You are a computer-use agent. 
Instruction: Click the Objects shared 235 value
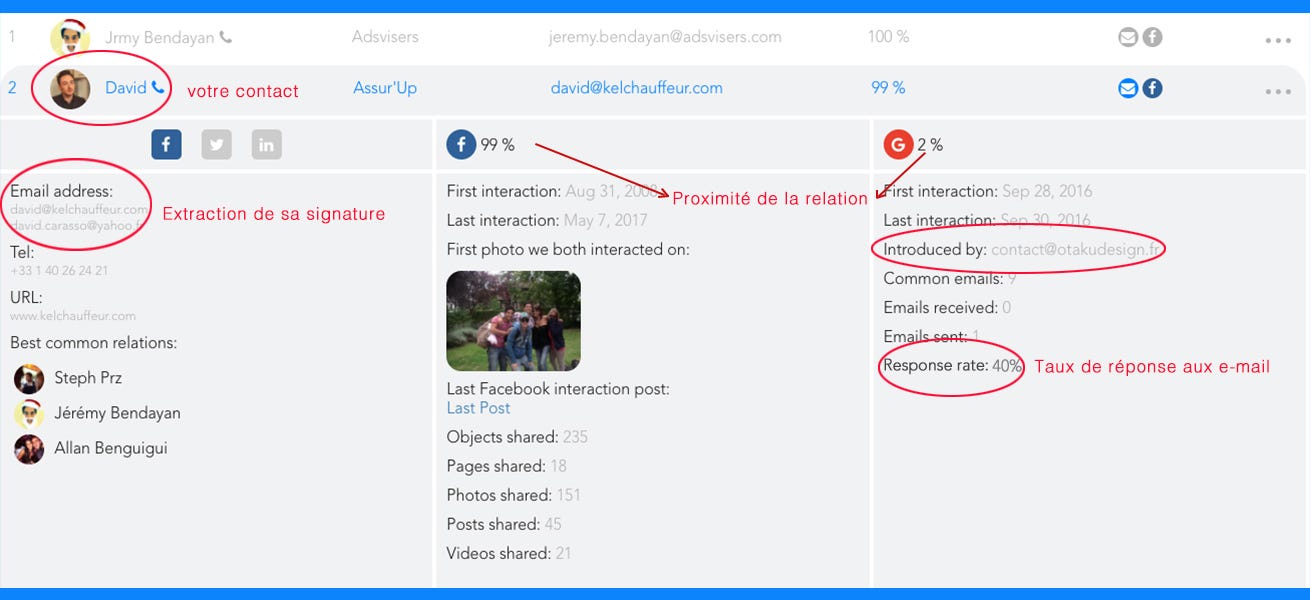(x=575, y=437)
